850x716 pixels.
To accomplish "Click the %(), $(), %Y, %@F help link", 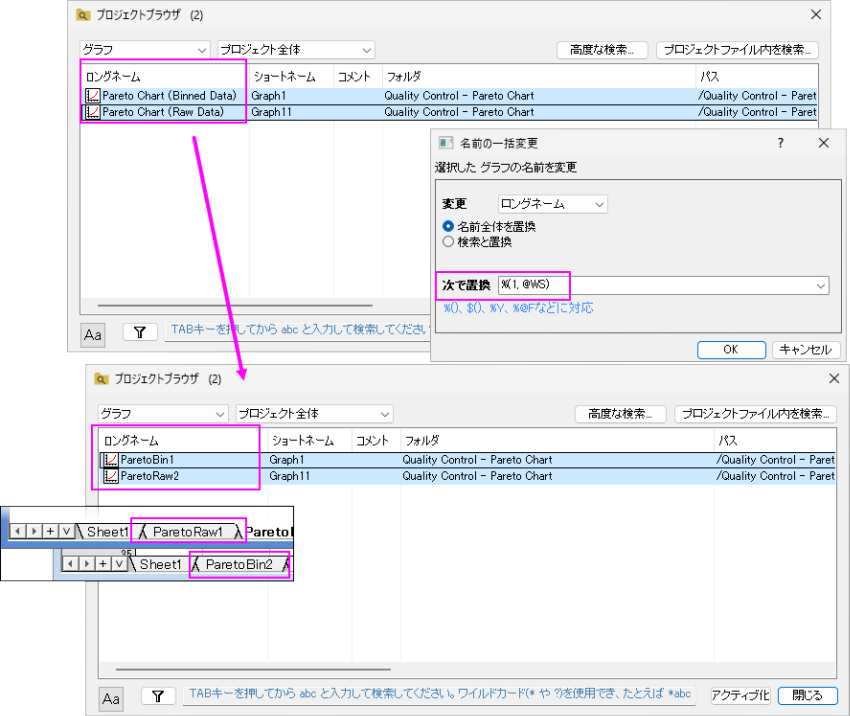I will pyautogui.click(x=518, y=308).
